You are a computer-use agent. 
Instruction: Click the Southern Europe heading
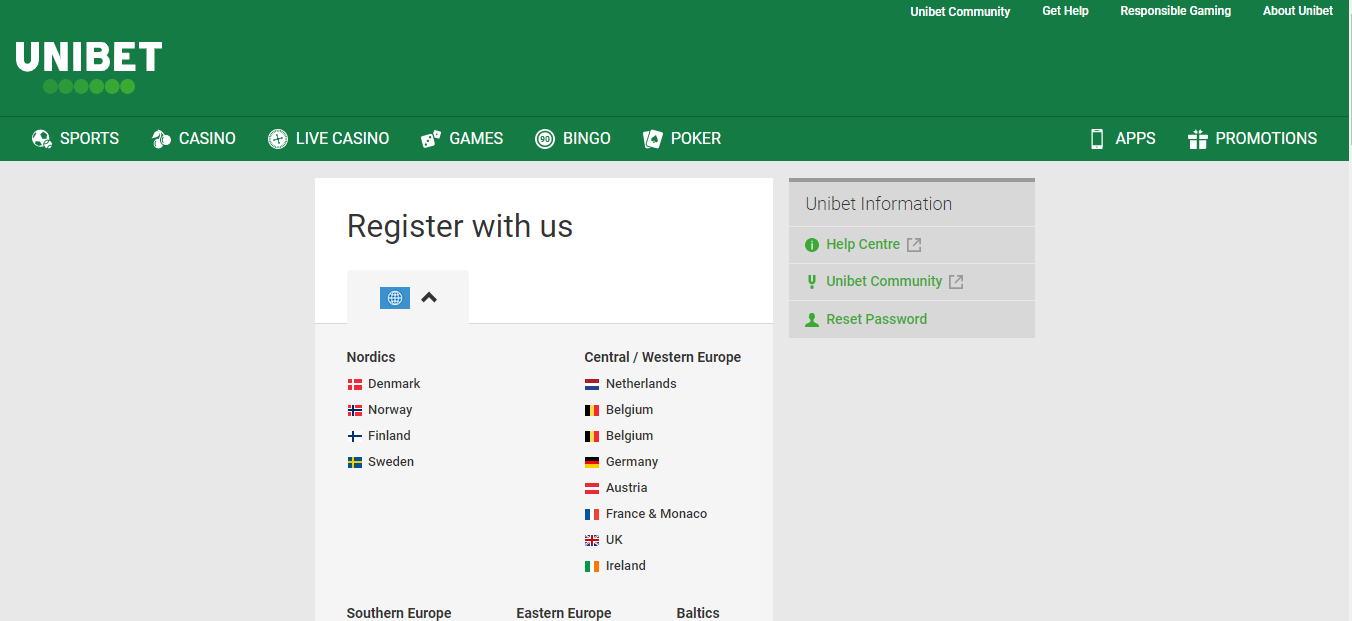(x=399, y=613)
